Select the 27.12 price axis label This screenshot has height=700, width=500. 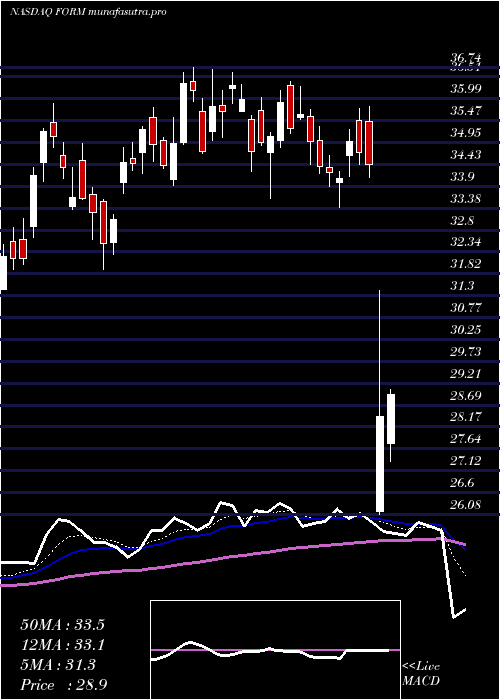click(466, 461)
